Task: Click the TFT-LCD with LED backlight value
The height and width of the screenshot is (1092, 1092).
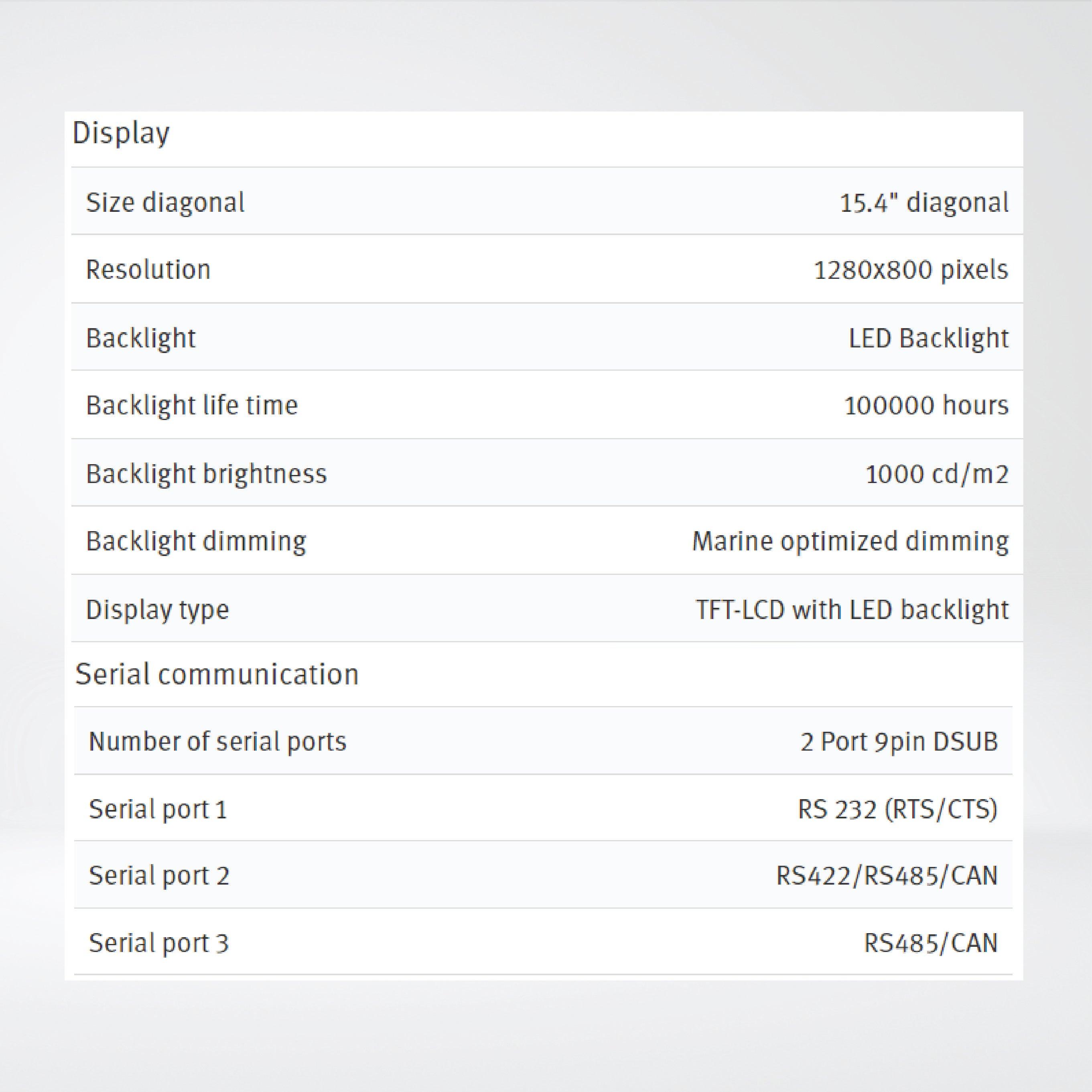Action: (x=852, y=609)
